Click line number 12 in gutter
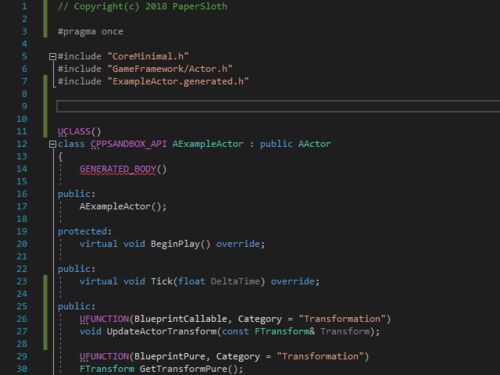 (x=22, y=144)
